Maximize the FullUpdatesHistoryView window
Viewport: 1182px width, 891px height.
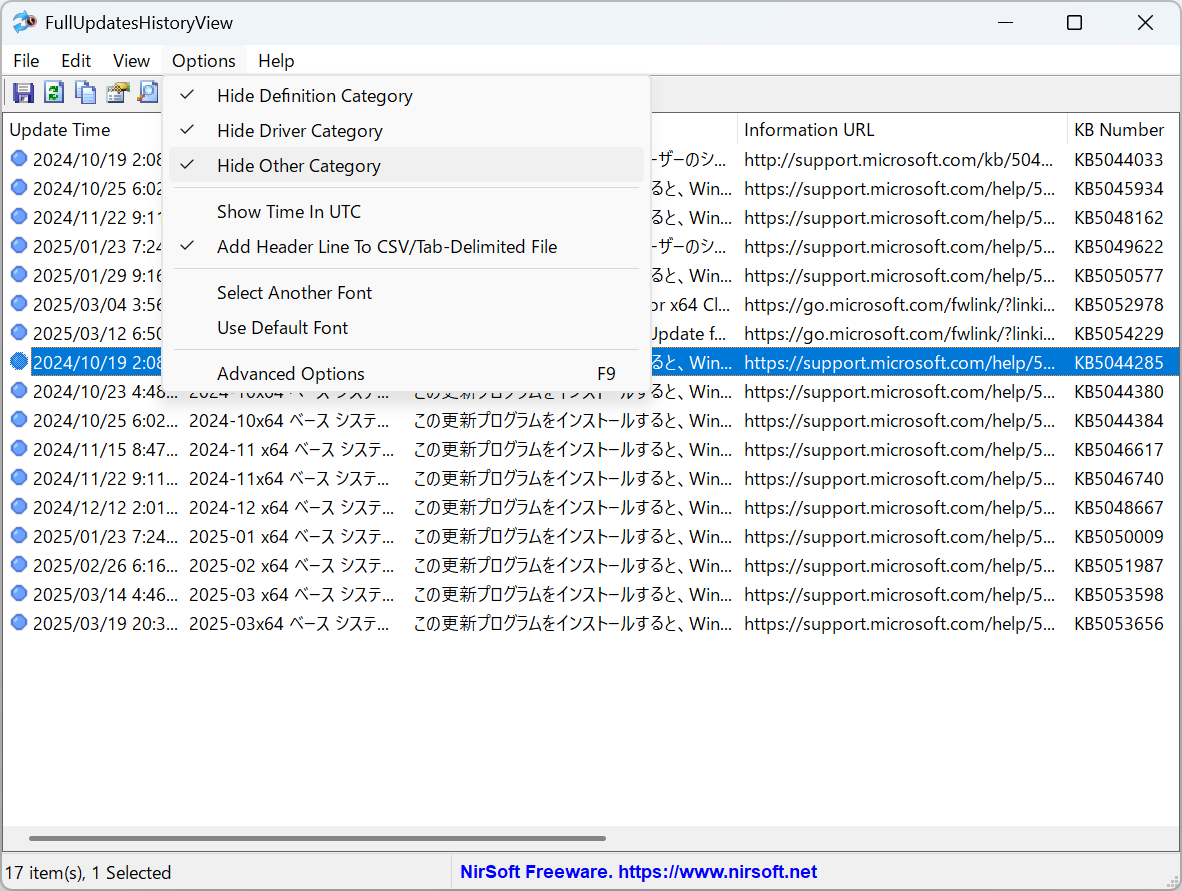[x=1074, y=23]
